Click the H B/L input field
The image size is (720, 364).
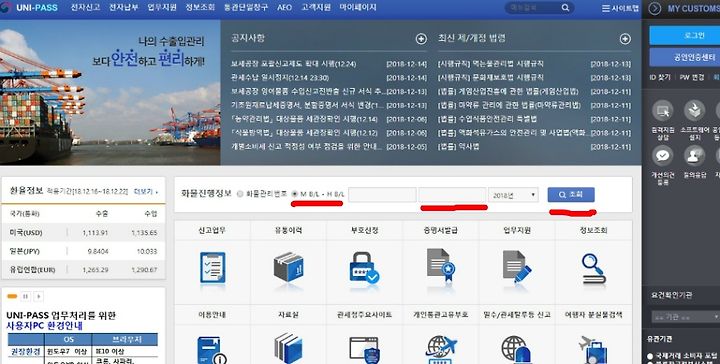coord(452,195)
